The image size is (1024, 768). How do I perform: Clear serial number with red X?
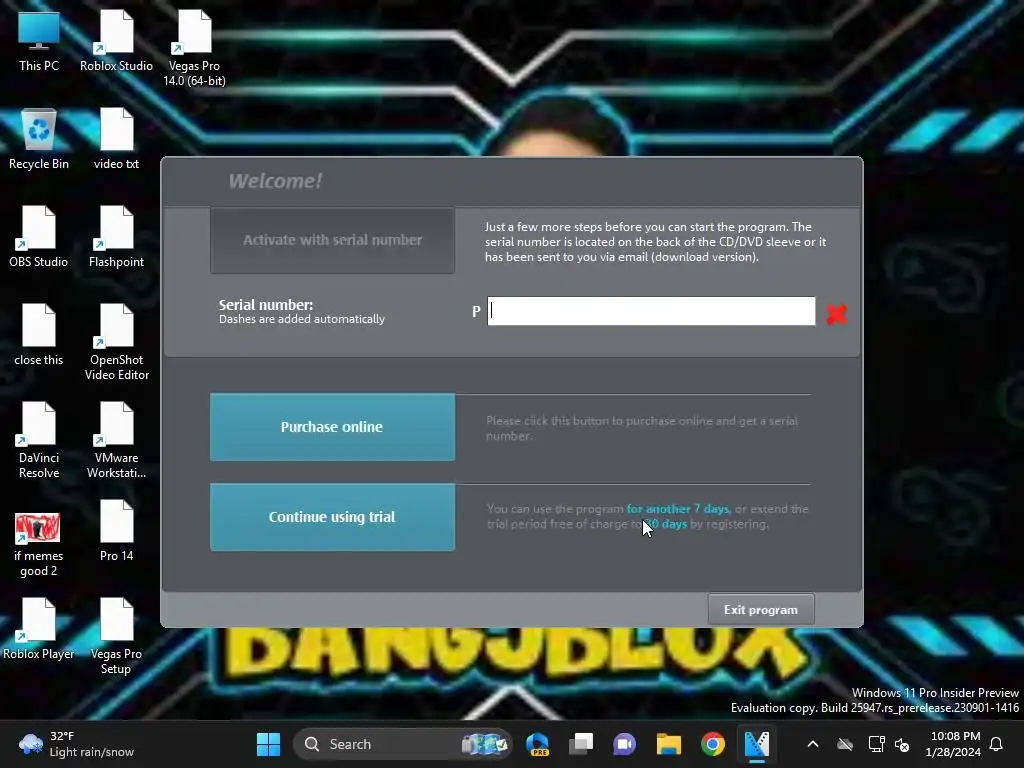point(836,314)
